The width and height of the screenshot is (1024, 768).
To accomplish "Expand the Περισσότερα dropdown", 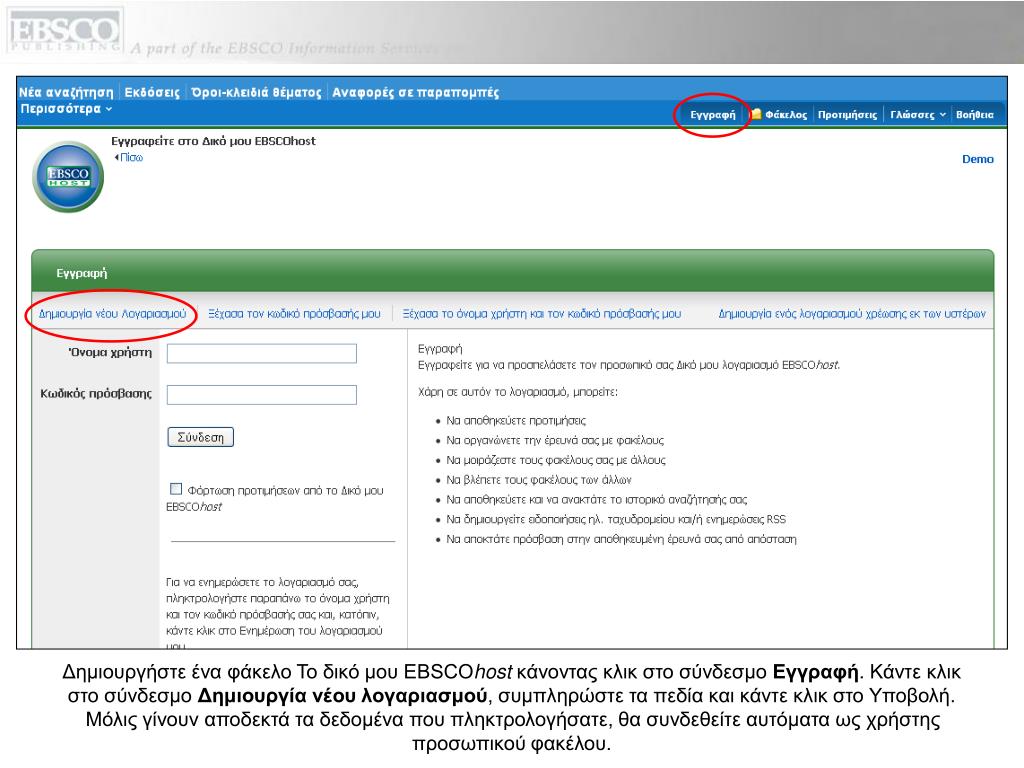I will tap(66, 108).
